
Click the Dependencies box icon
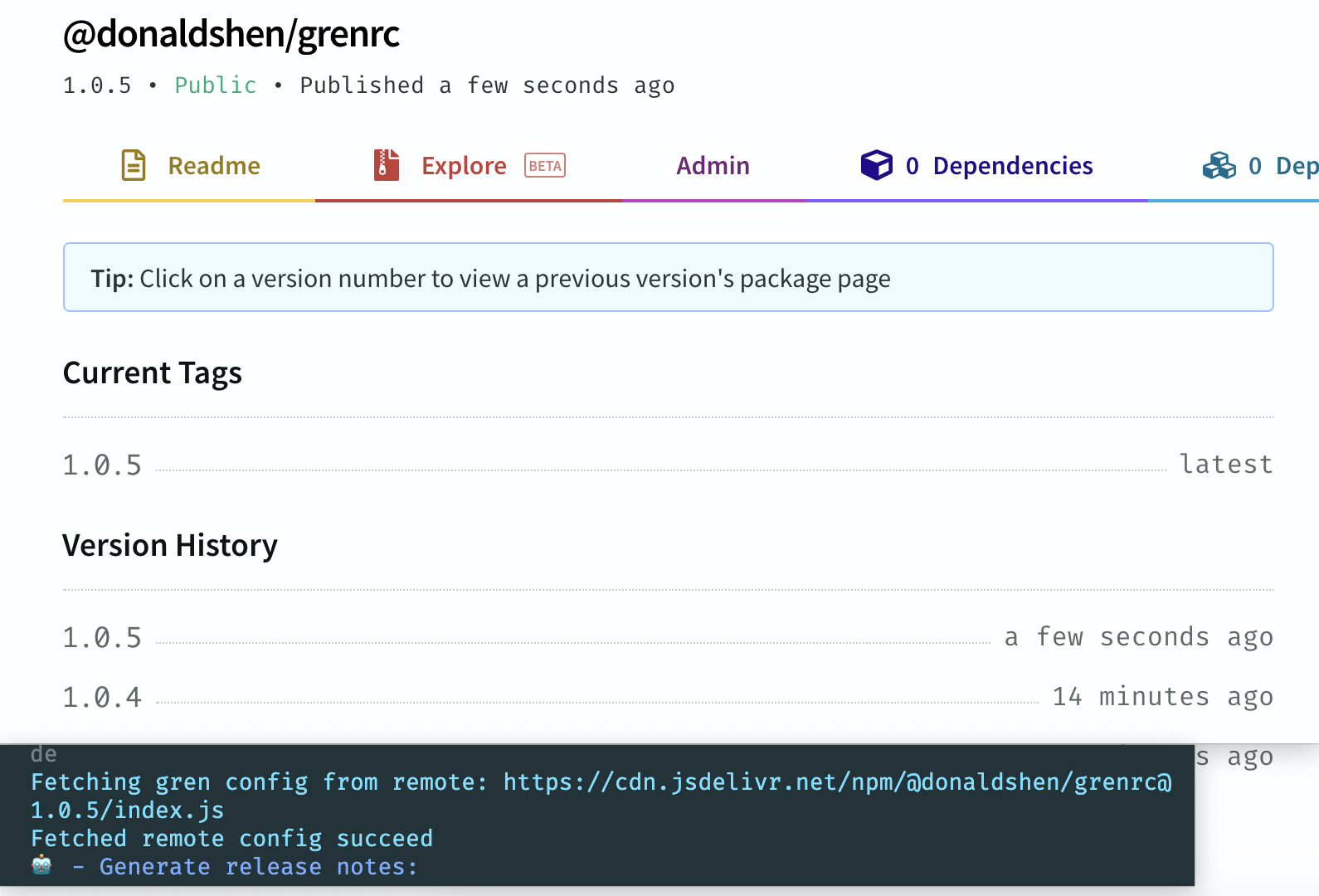click(876, 165)
